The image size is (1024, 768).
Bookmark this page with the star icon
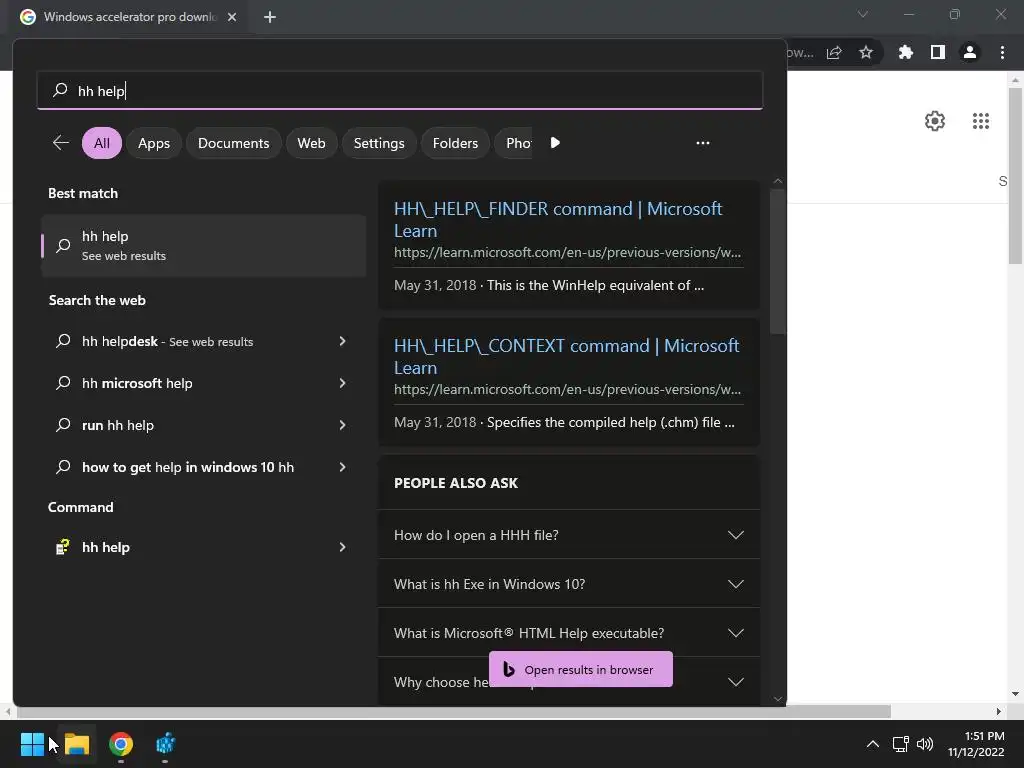click(x=866, y=52)
